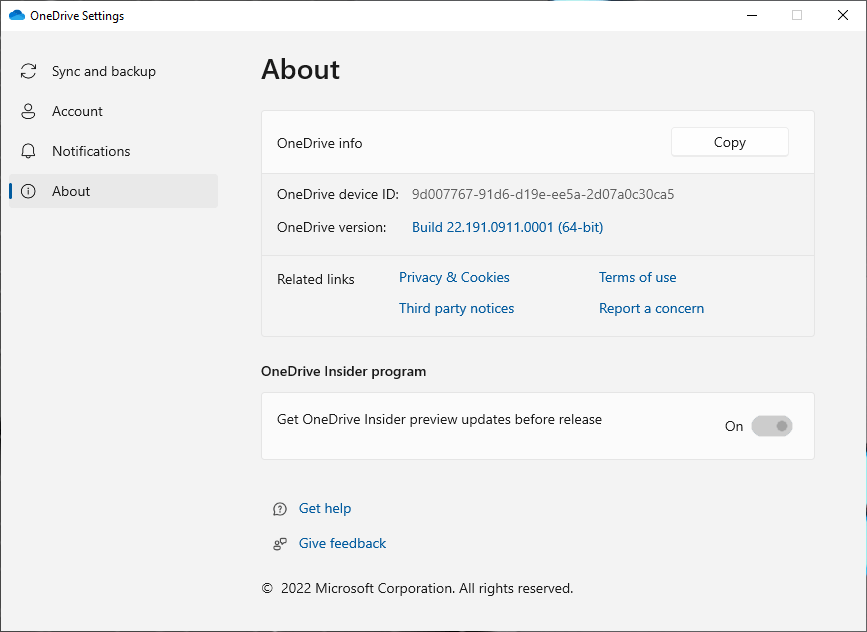Click the Get help link
867x632 pixels.
[x=324, y=508]
